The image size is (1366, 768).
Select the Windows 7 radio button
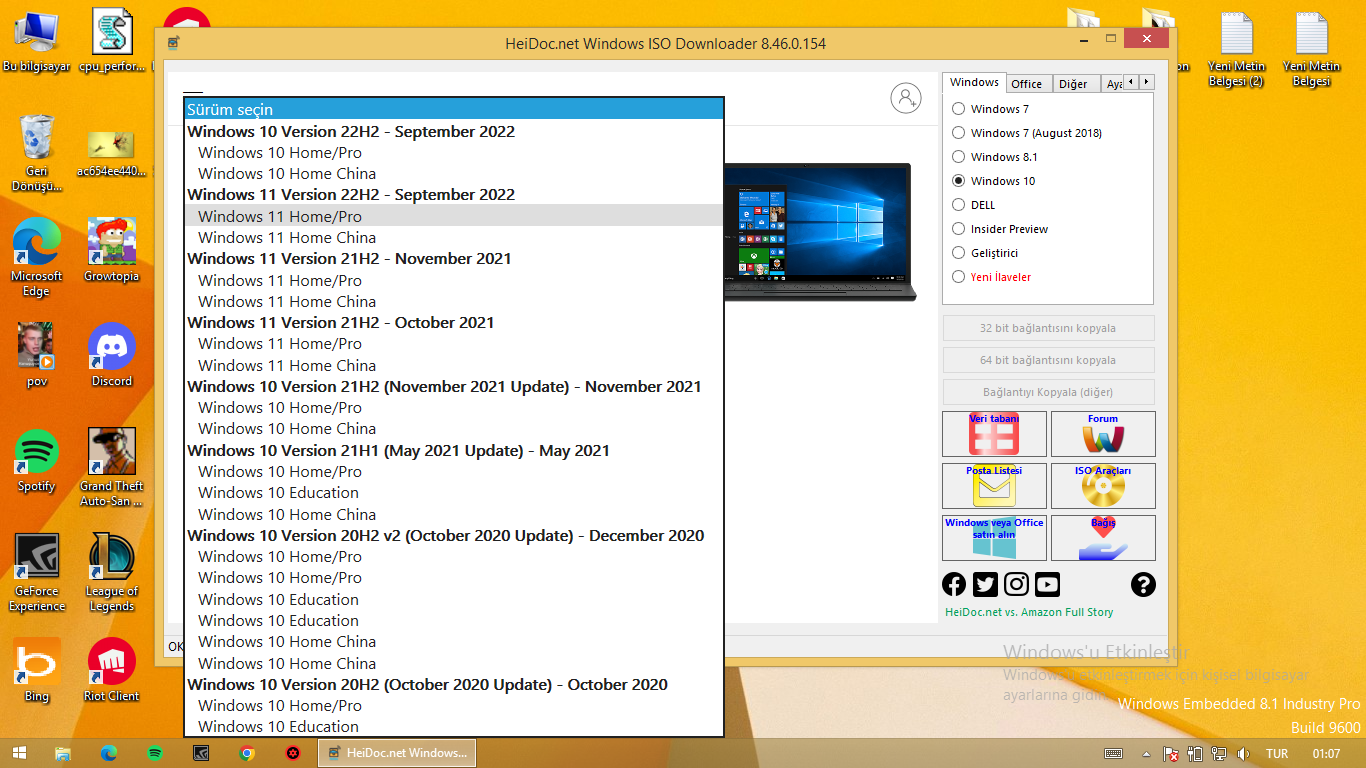(x=959, y=109)
